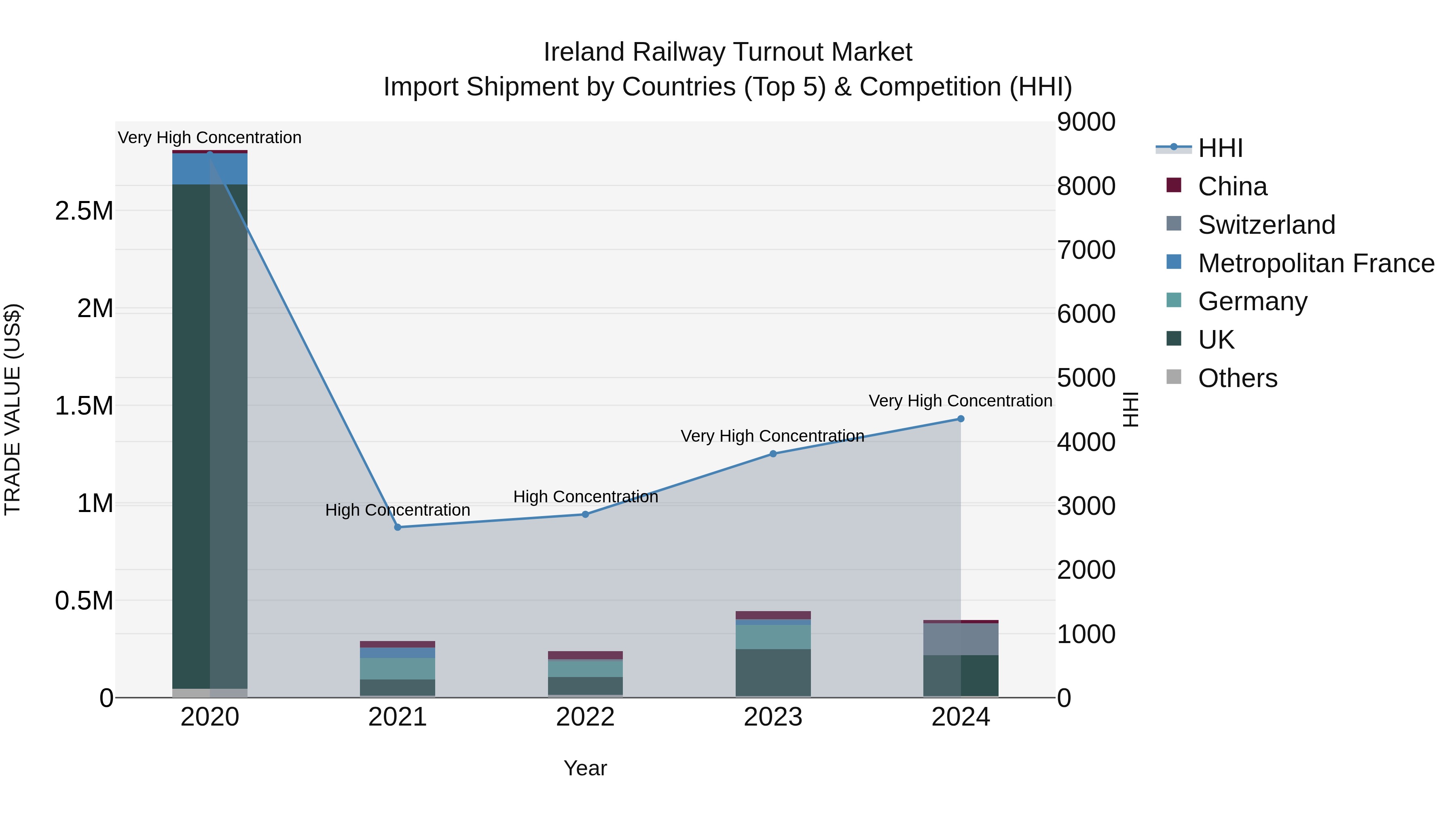Select the 2020 HHI data point
1456x819 pixels.
pyautogui.click(x=210, y=154)
